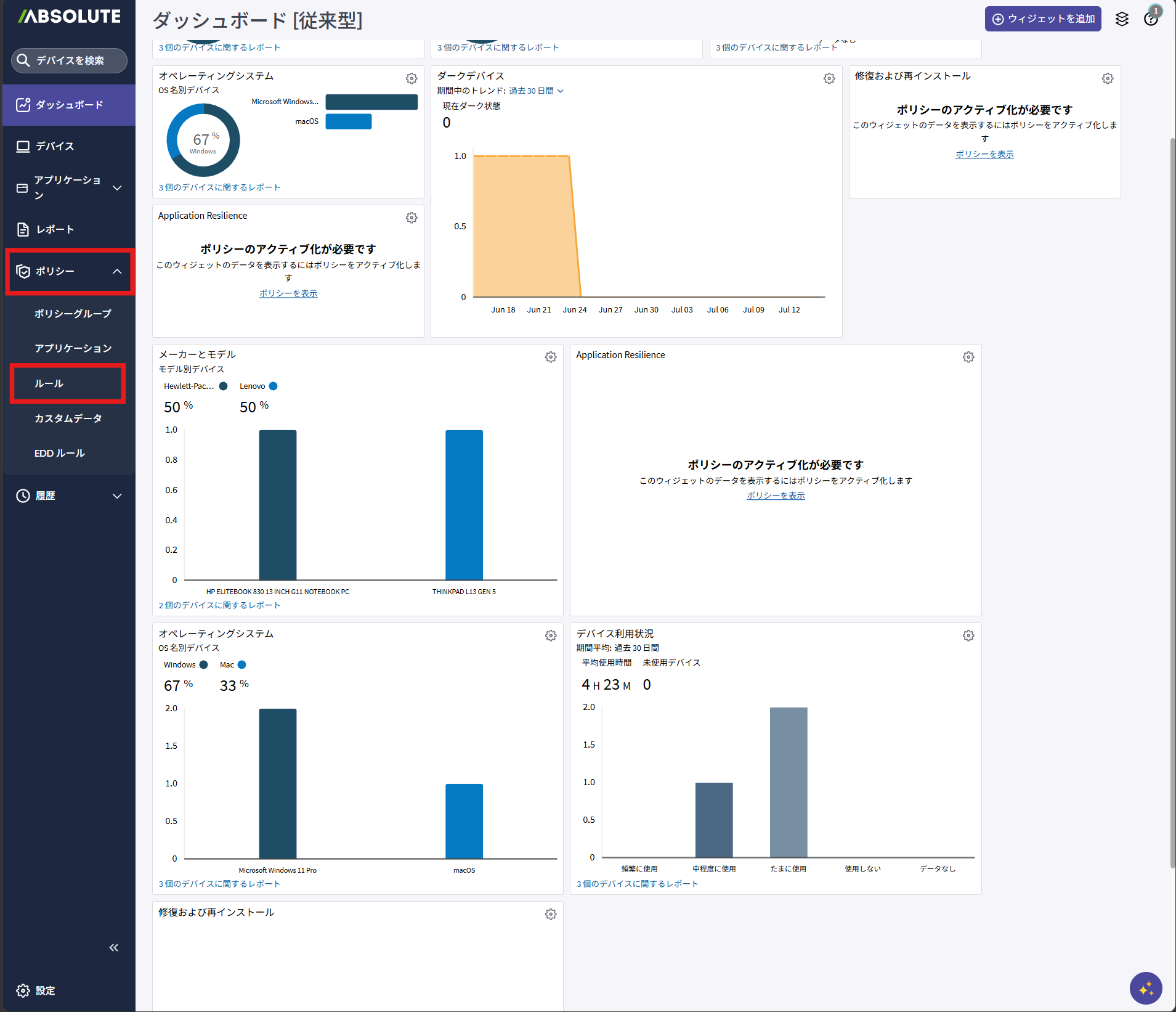Toggle the Lenovo legend dot

[x=274, y=386]
